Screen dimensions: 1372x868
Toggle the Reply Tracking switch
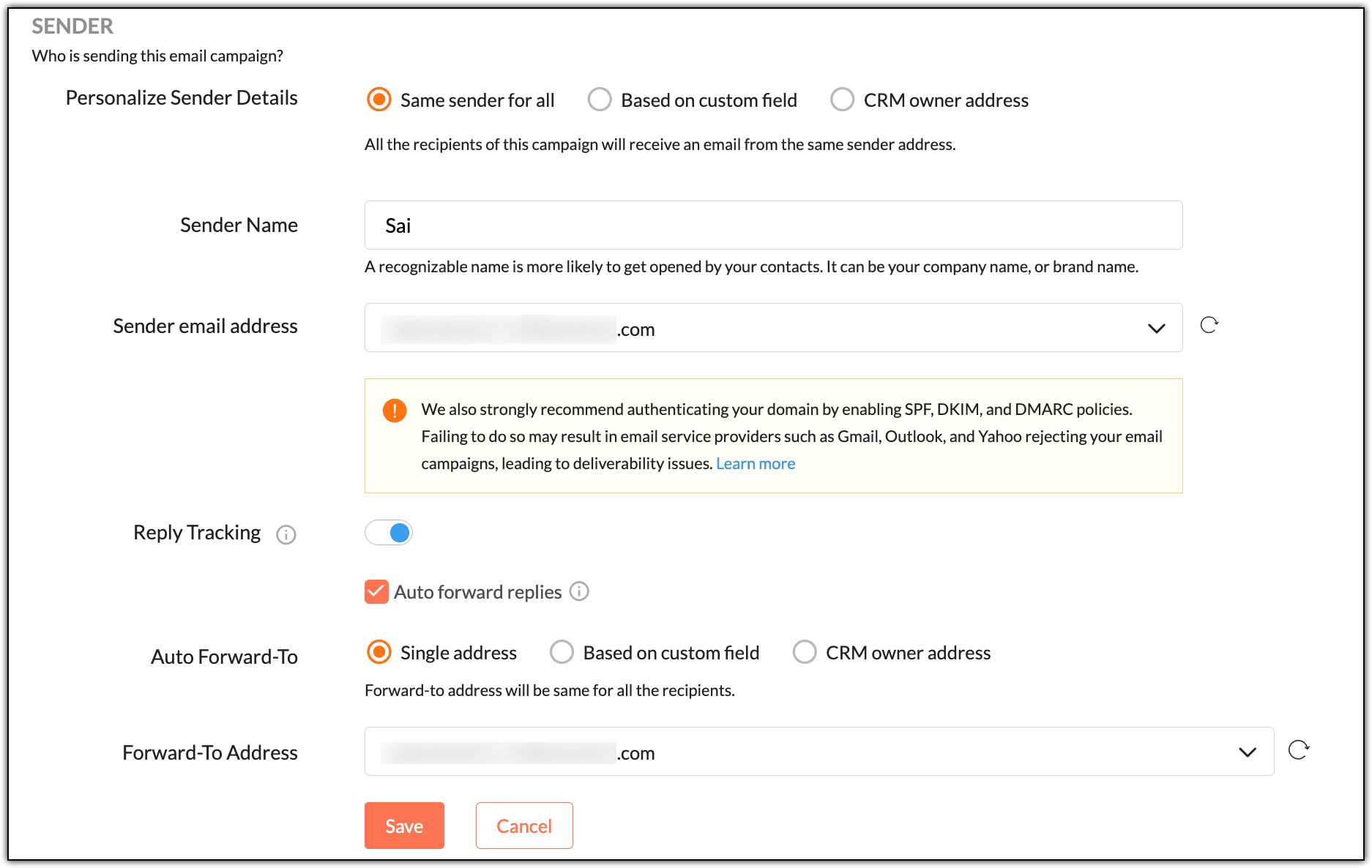tap(389, 533)
